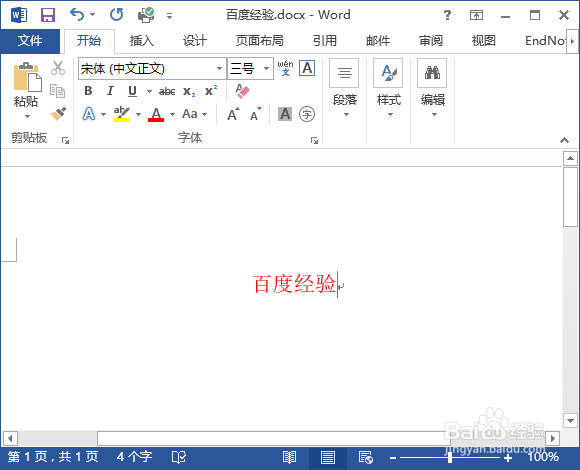Screen dimensions: 580x470
Task: Switch to the 设计 (Design) tab
Action: (195, 41)
